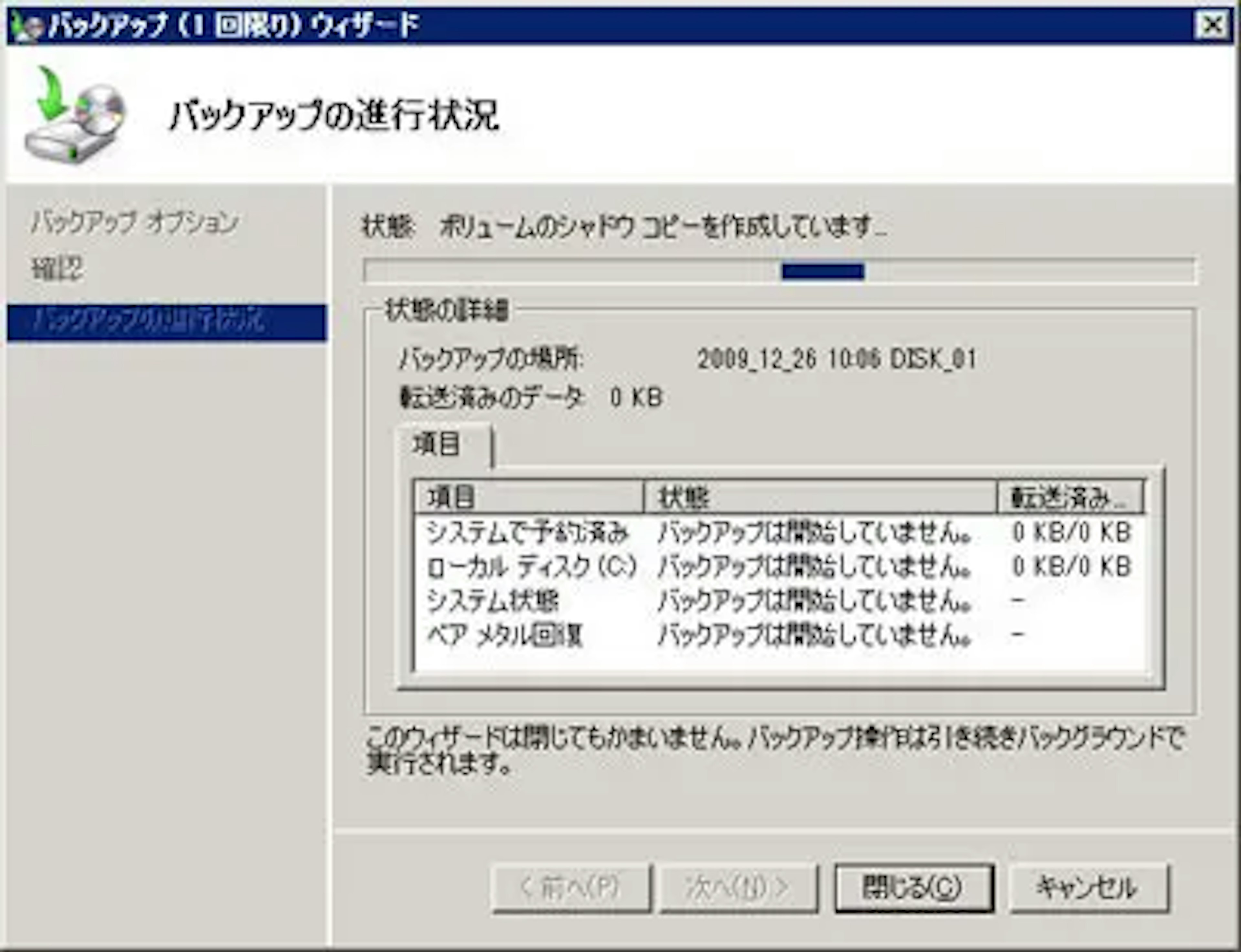Select the ローカル ディスク (C:) row
The height and width of the screenshot is (952, 1241).
point(531,567)
